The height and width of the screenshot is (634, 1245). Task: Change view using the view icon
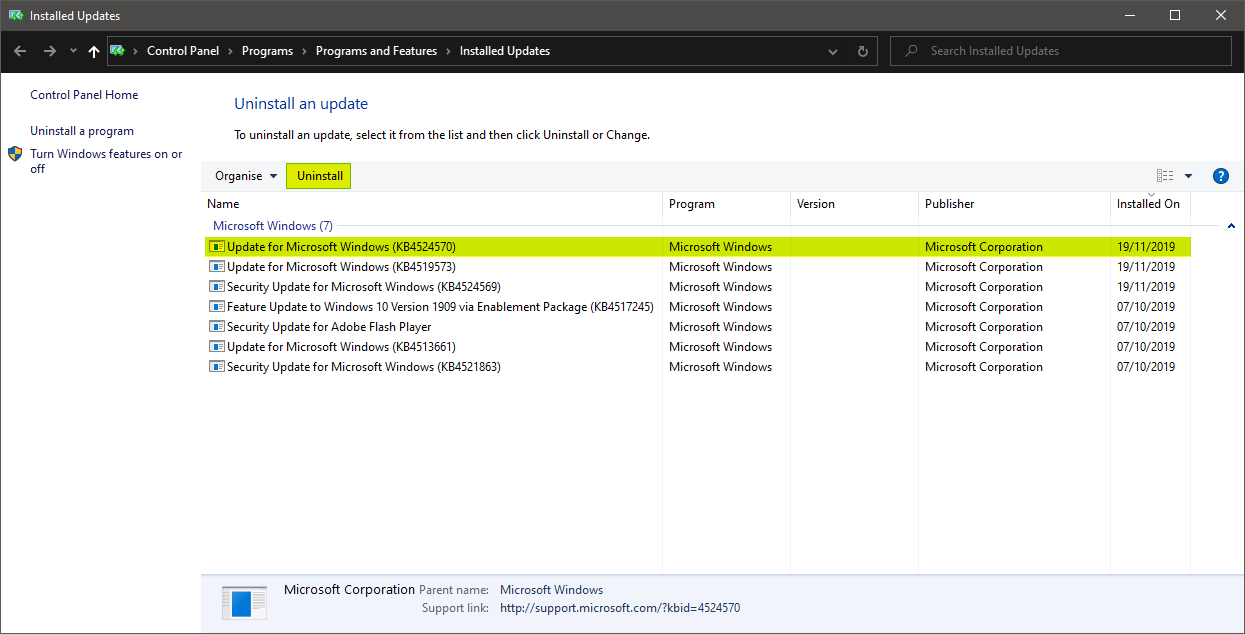click(1165, 176)
